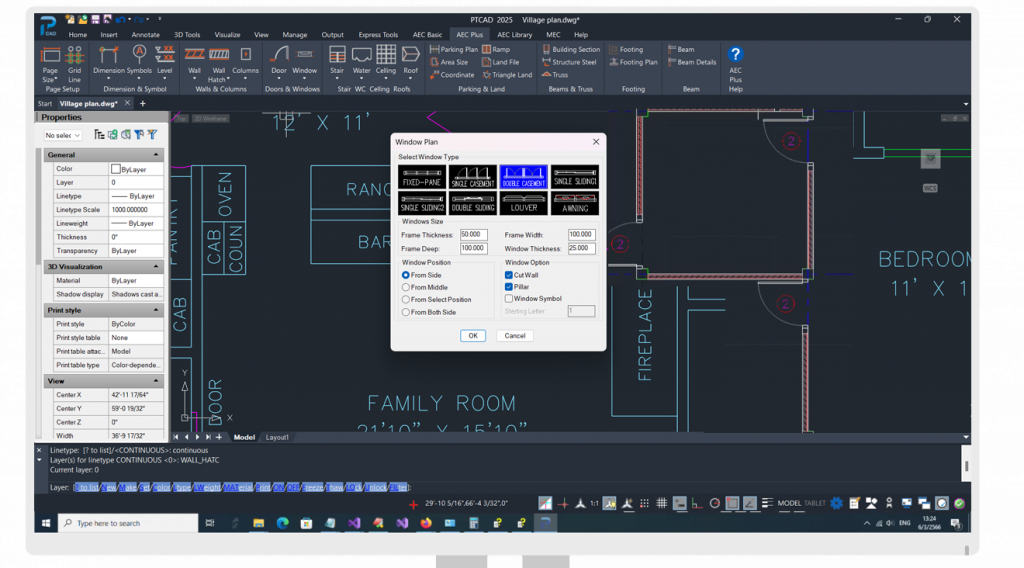Open the Layout1 tab
Screen dimensions: 1024x568
tap(277, 437)
